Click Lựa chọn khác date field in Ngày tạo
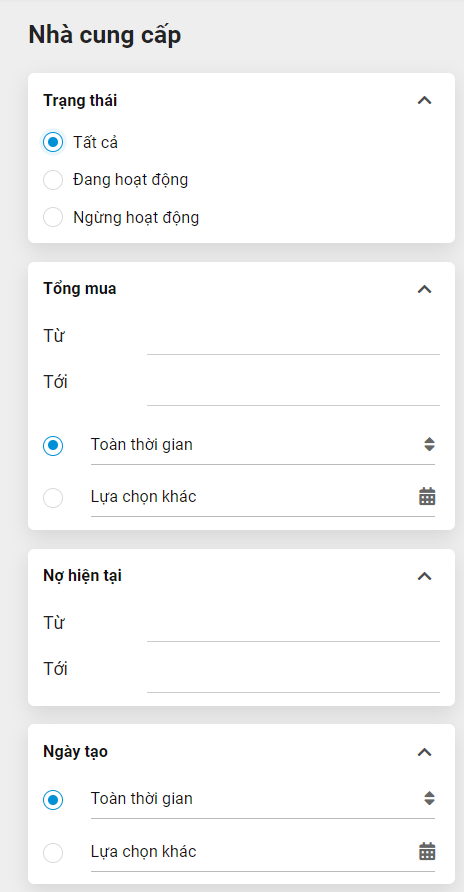Screen dimensions: 464x892 coord(263,852)
